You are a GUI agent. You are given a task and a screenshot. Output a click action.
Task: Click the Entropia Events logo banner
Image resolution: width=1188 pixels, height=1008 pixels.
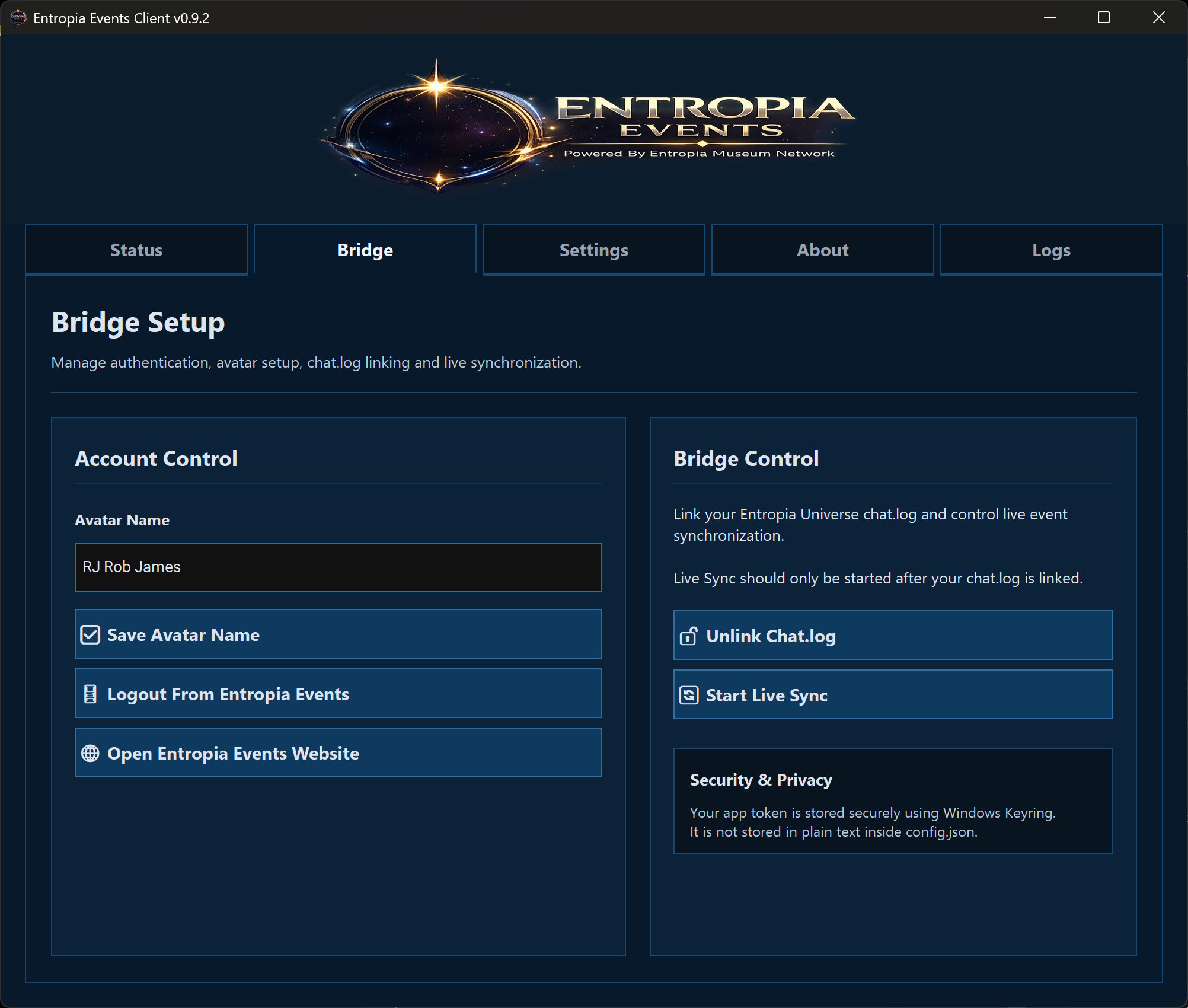point(587,126)
